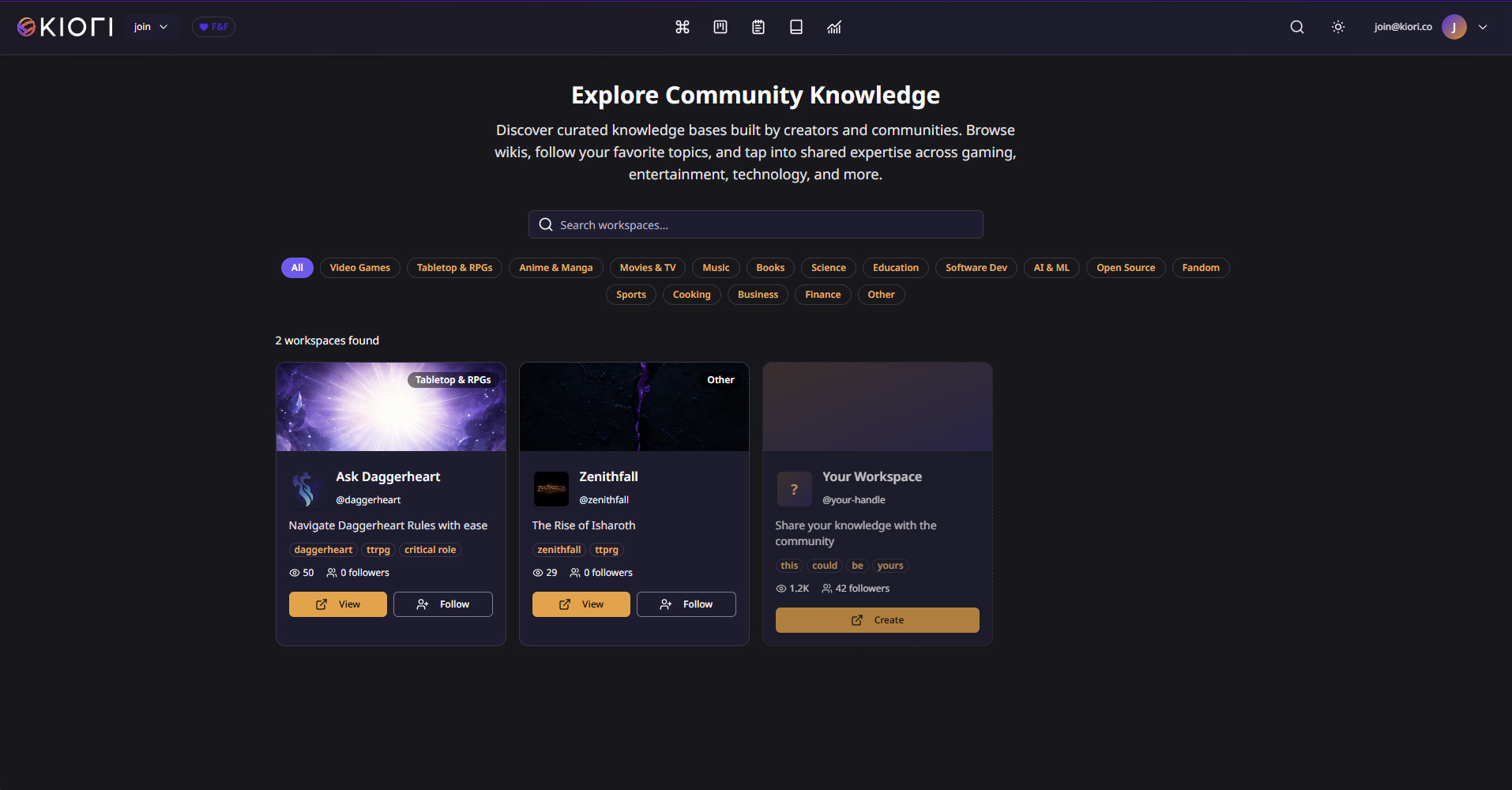Focus the Search workspaces input field
The height and width of the screenshot is (790, 1512).
point(755,225)
